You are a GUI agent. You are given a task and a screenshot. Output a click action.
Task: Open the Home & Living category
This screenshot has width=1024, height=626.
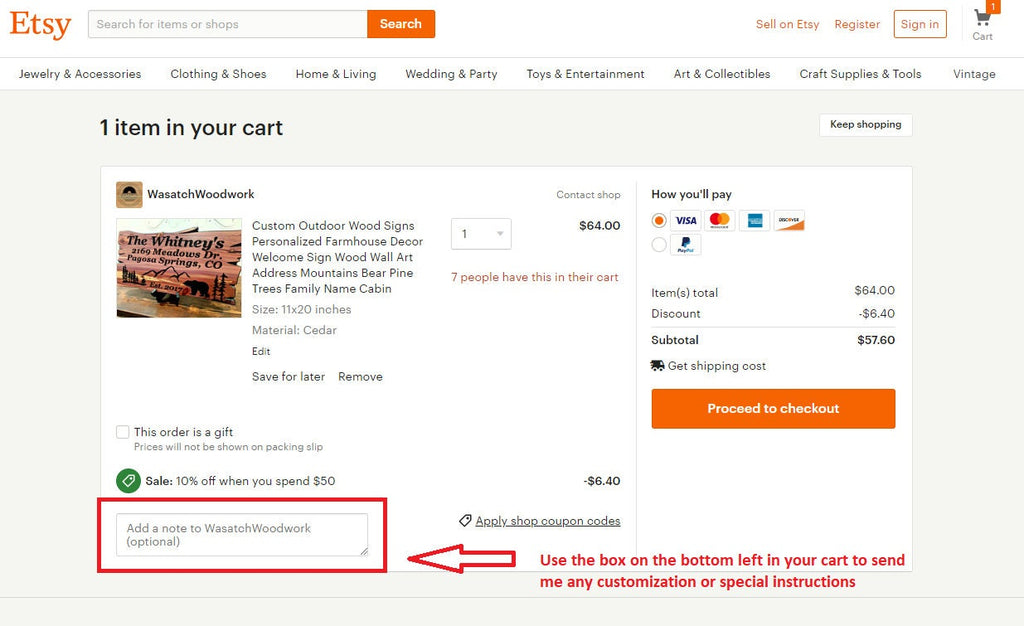[336, 74]
